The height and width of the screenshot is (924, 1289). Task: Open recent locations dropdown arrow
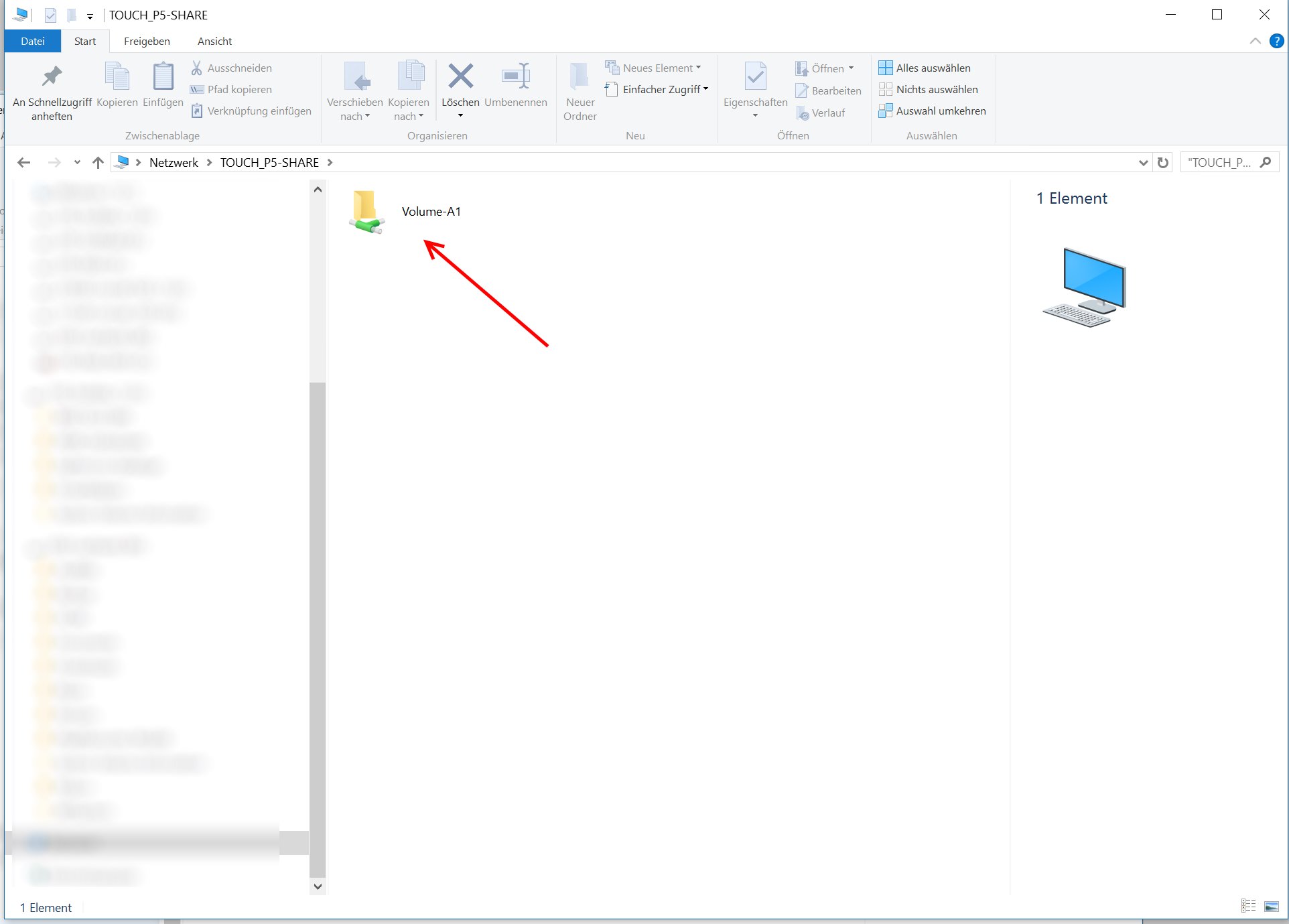point(77,162)
